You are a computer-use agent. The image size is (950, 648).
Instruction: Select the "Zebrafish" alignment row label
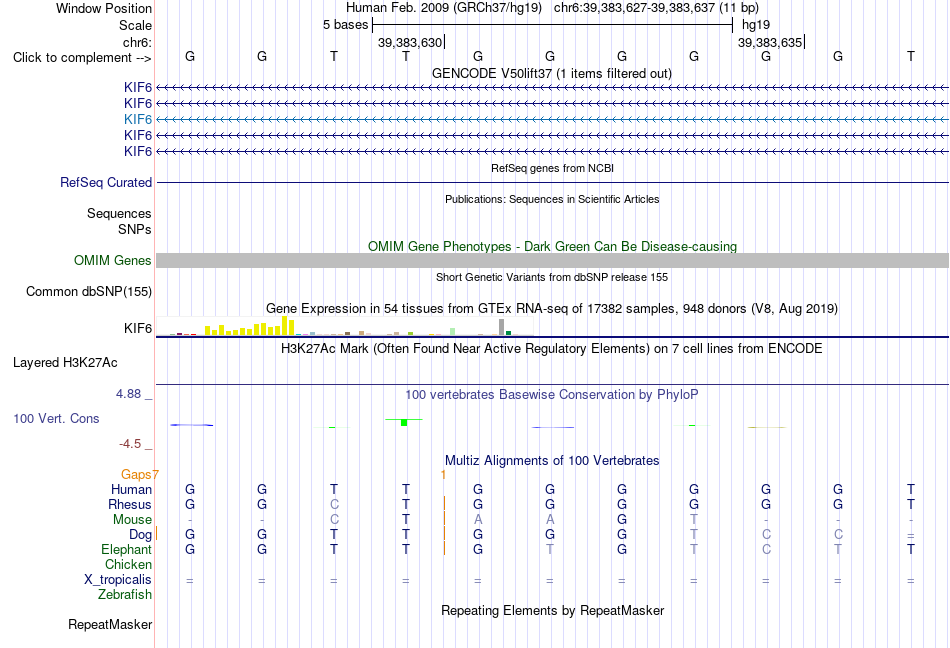pyautogui.click(x=125, y=595)
